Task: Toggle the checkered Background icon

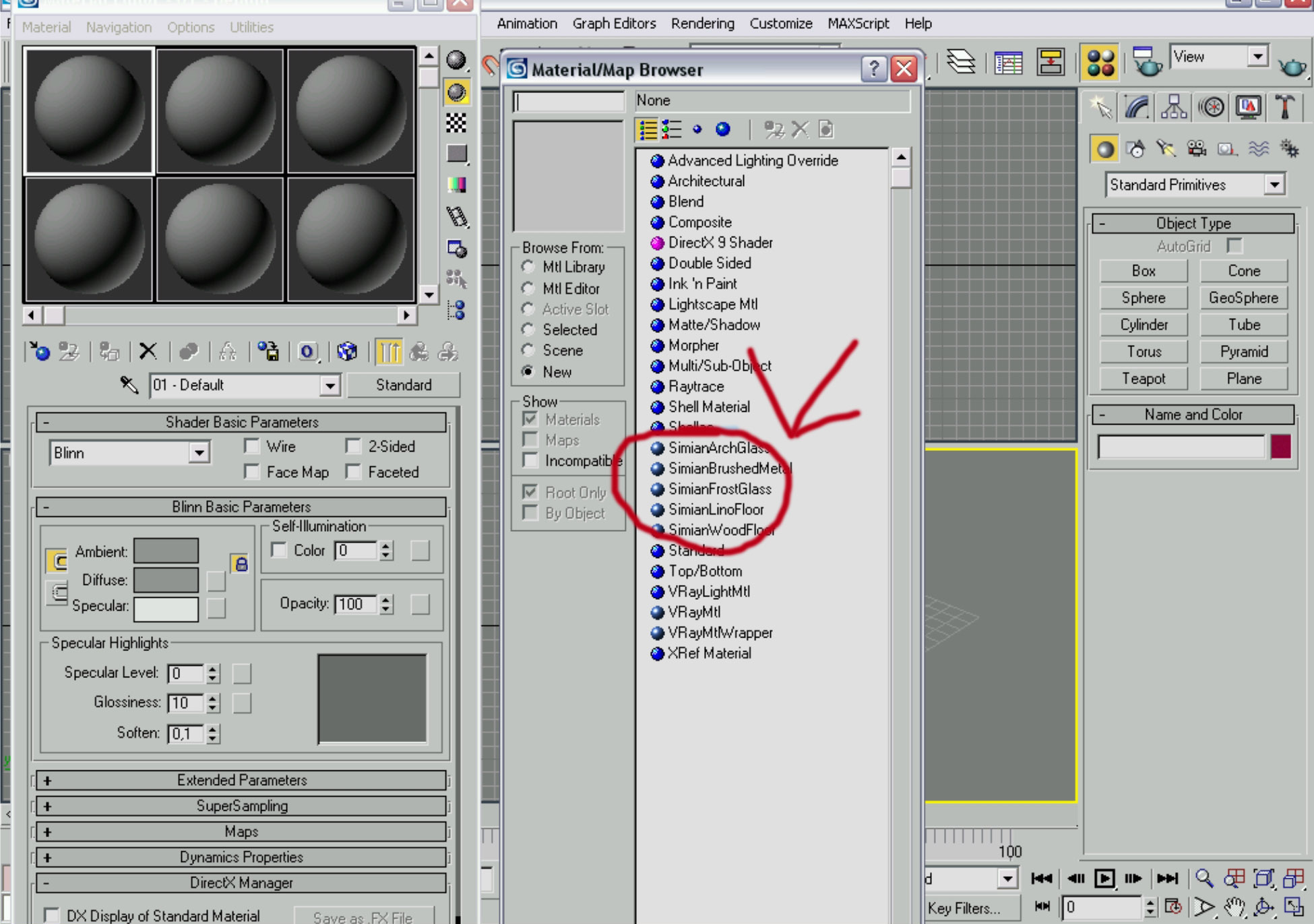Action: tap(456, 123)
